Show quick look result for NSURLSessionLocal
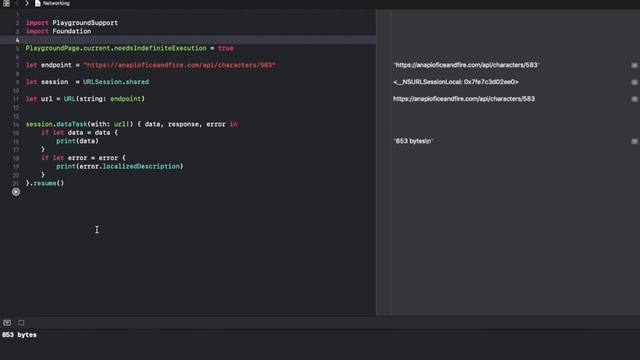This screenshot has width=640, height=360. coord(634,82)
